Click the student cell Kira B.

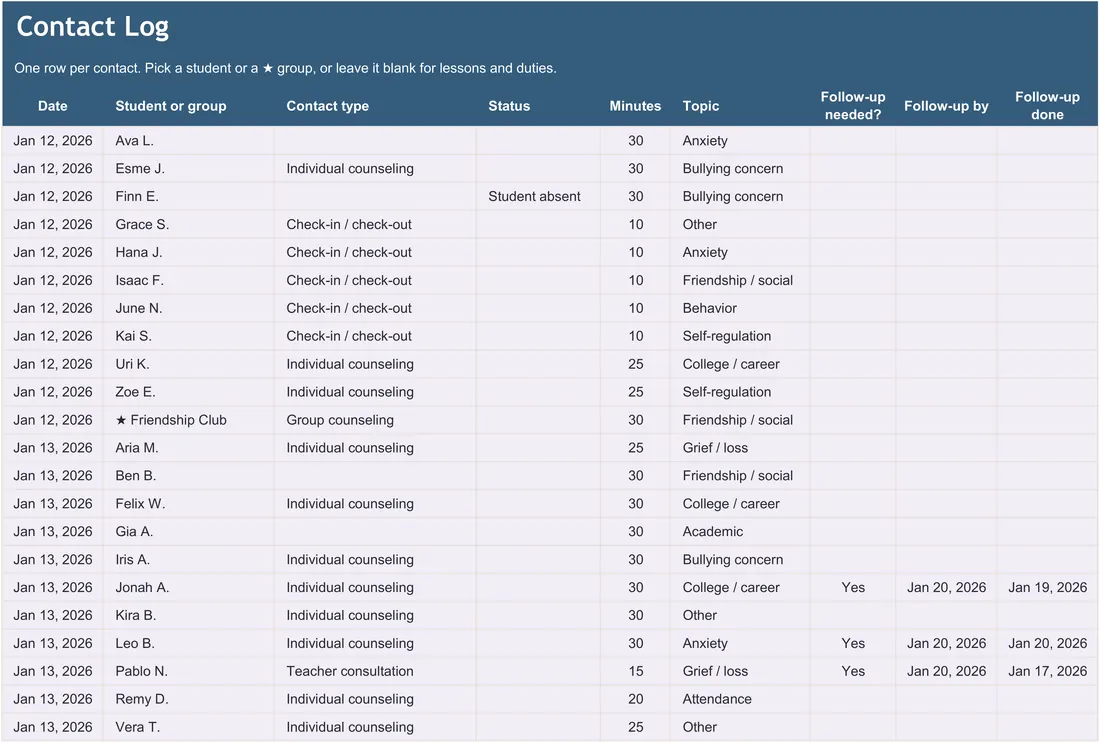[188, 615]
